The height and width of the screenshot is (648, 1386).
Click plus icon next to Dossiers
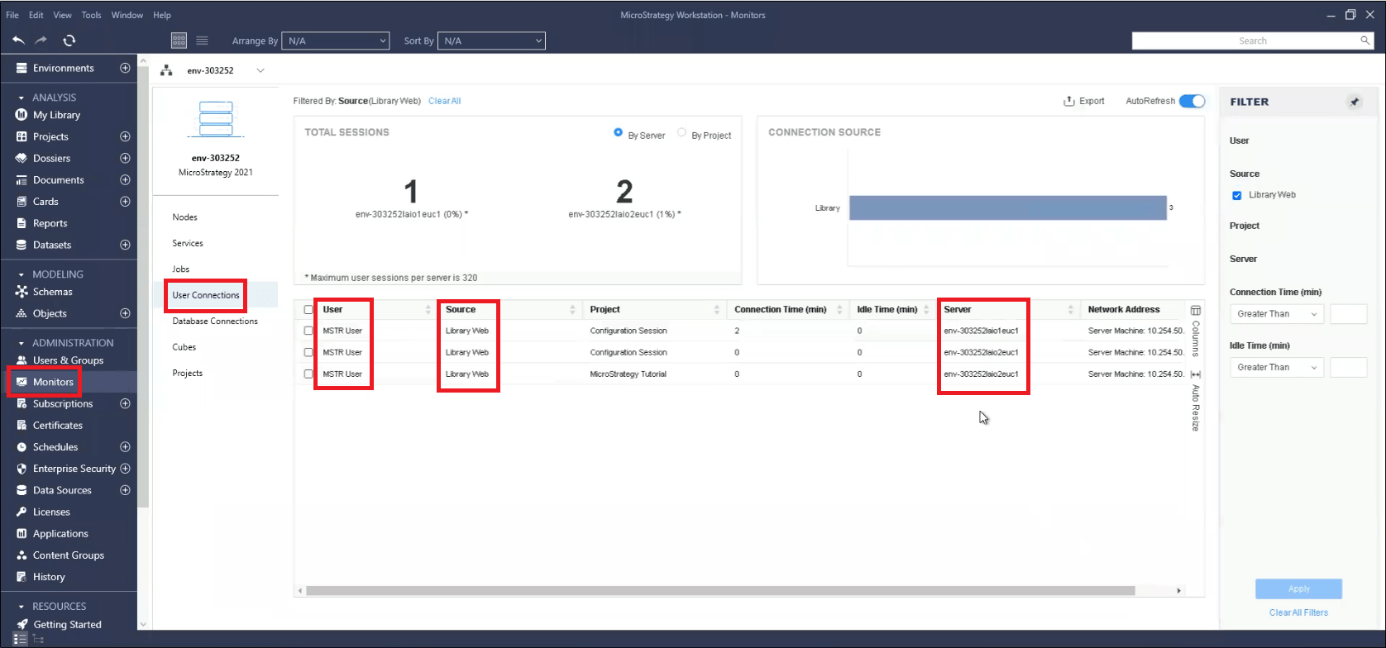click(125, 158)
